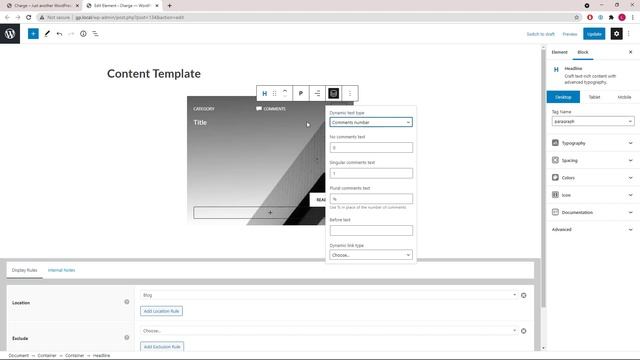This screenshot has height=360, width=640.
Task: Toggle the dynamic data toolbar icon
Action: 333,93
